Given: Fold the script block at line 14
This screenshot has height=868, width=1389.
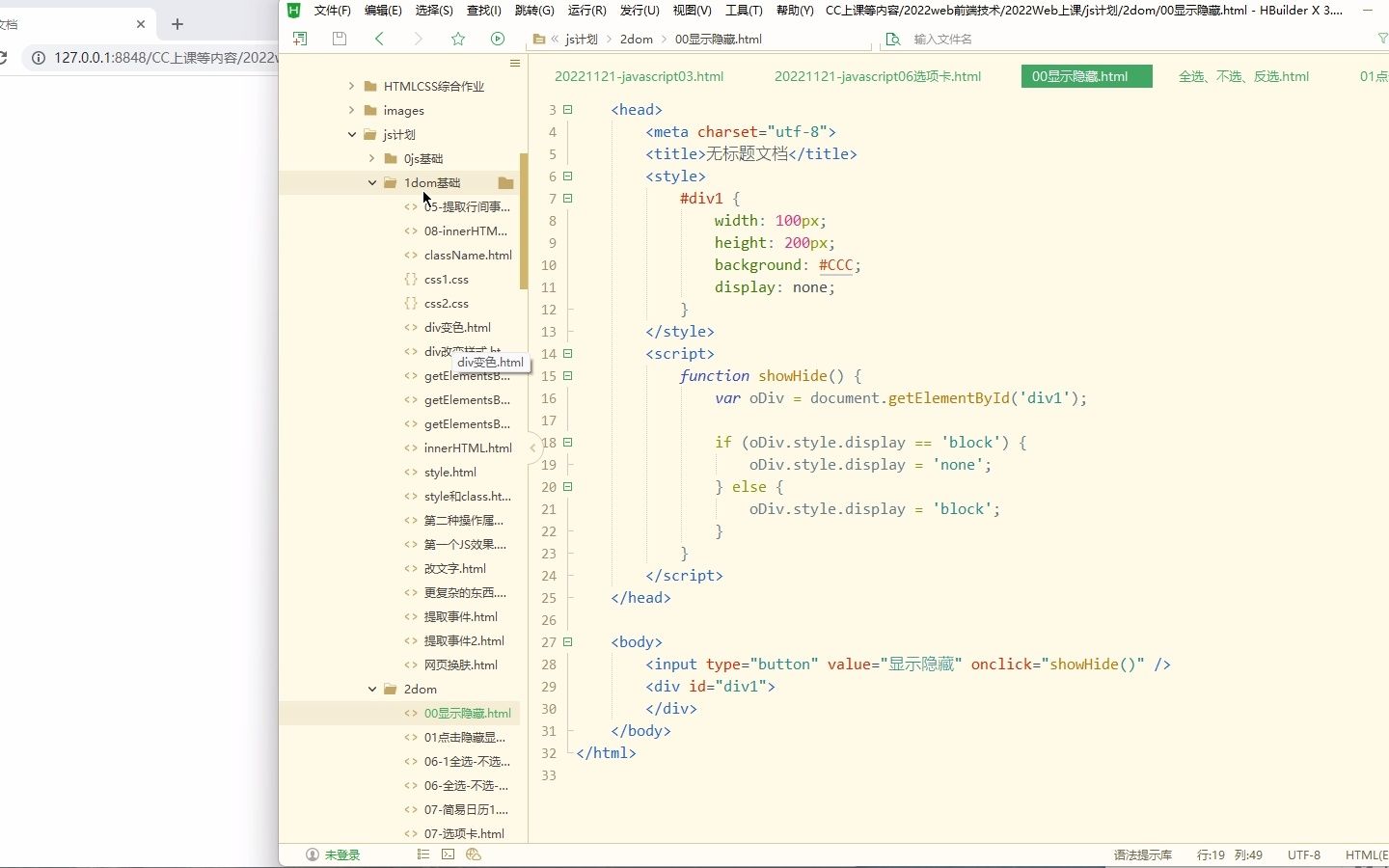Looking at the screenshot, I should coord(568,354).
